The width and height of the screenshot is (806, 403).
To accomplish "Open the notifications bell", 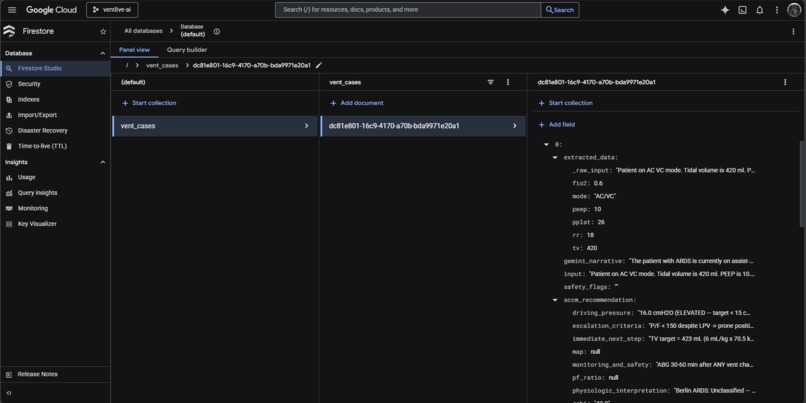I will pos(759,10).
